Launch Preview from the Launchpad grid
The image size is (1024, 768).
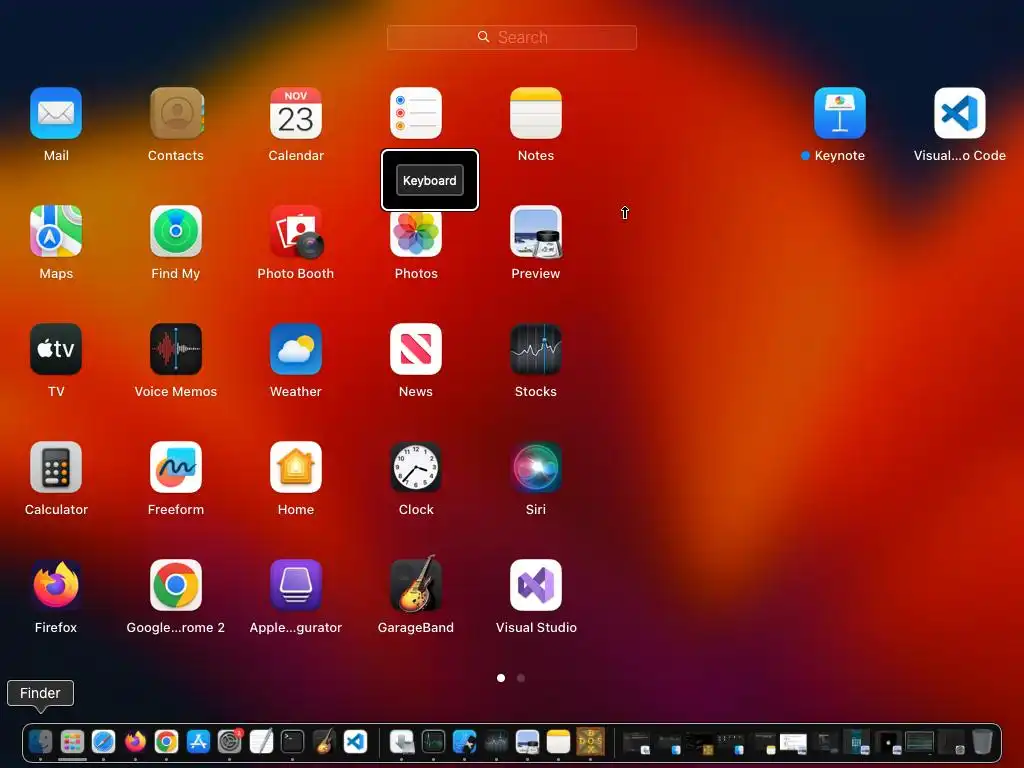click(536, 232)
